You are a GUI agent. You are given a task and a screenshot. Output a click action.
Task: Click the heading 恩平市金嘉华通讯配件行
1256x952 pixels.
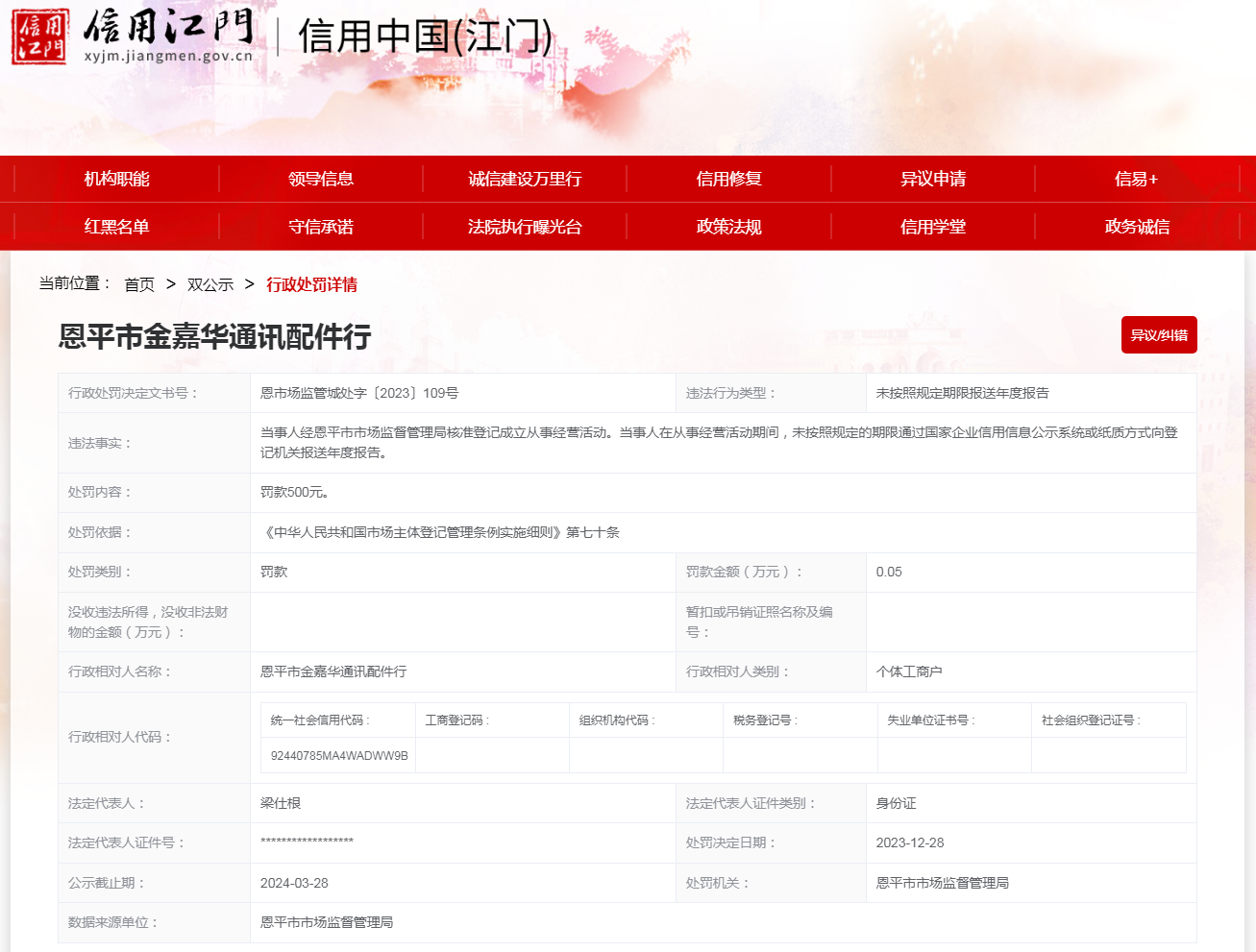pyautogui.click(x=215, y=336)
